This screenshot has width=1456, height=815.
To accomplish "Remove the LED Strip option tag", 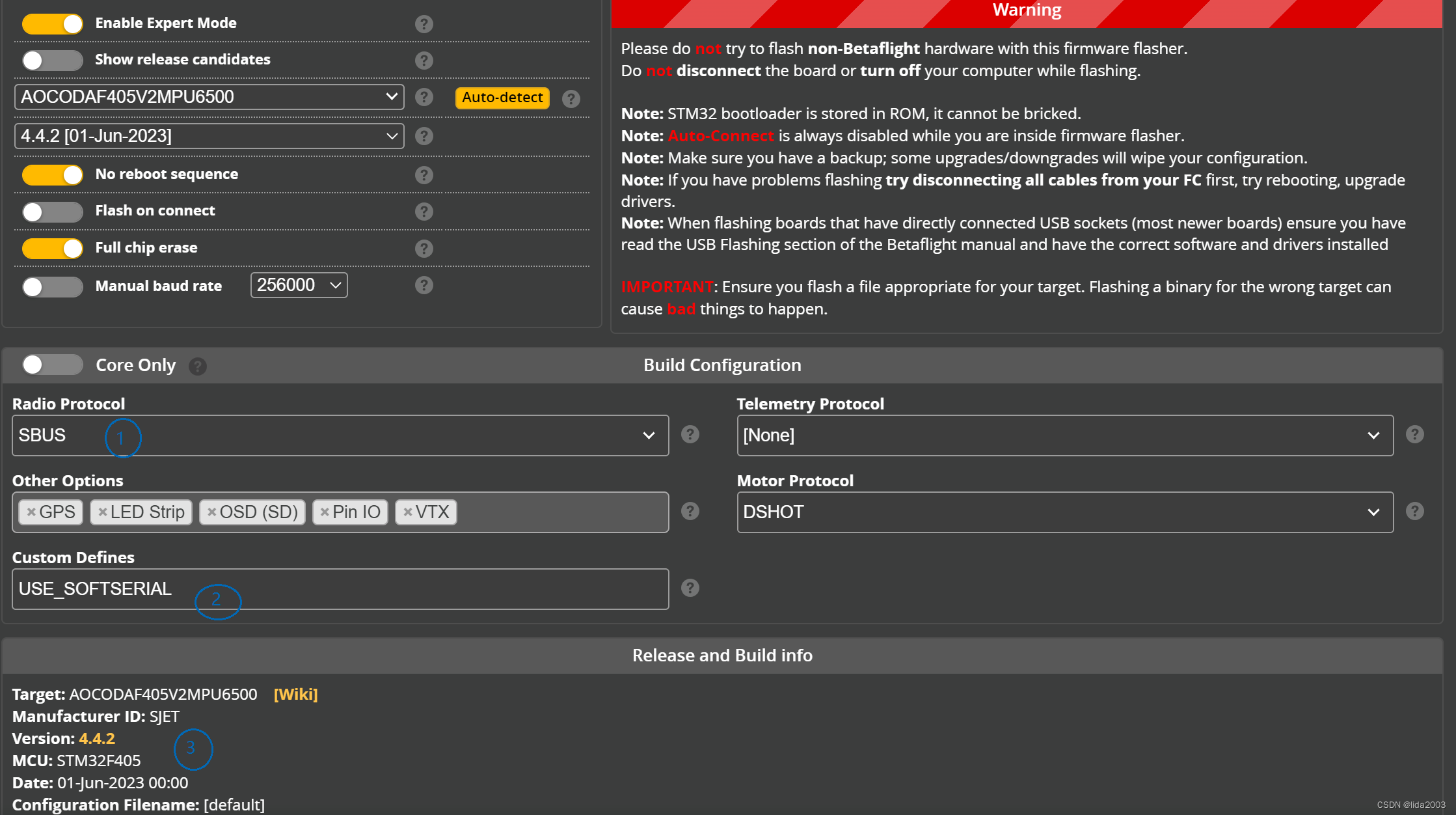I will [102, 512].
